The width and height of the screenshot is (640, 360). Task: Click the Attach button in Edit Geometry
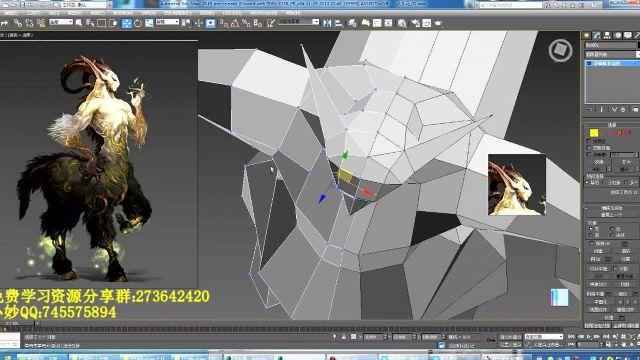[595, 259]
